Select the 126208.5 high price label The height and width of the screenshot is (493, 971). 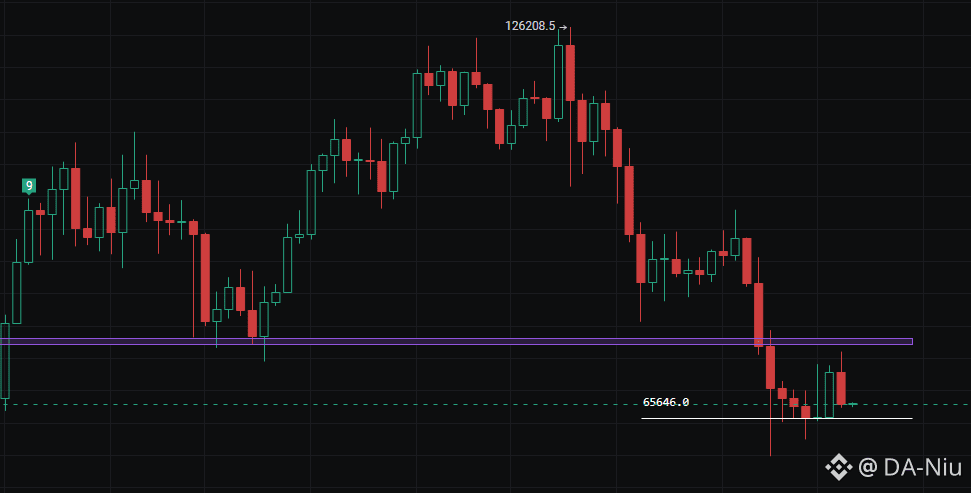click(x=530, y=26)
